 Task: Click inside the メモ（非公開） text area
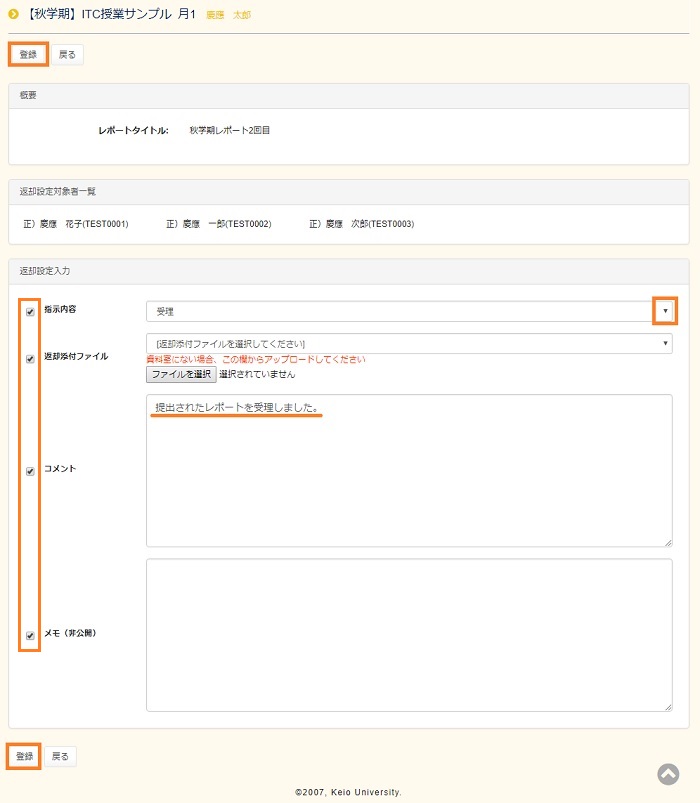(x=408, y=635)
